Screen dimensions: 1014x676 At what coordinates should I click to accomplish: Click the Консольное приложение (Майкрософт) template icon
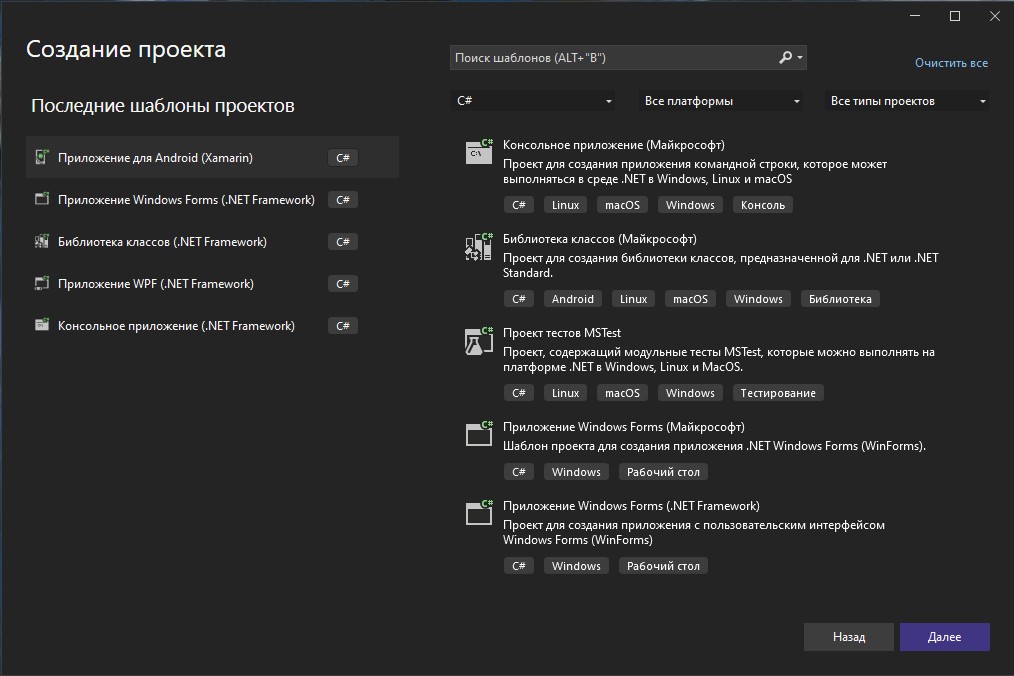pos(479,152)
